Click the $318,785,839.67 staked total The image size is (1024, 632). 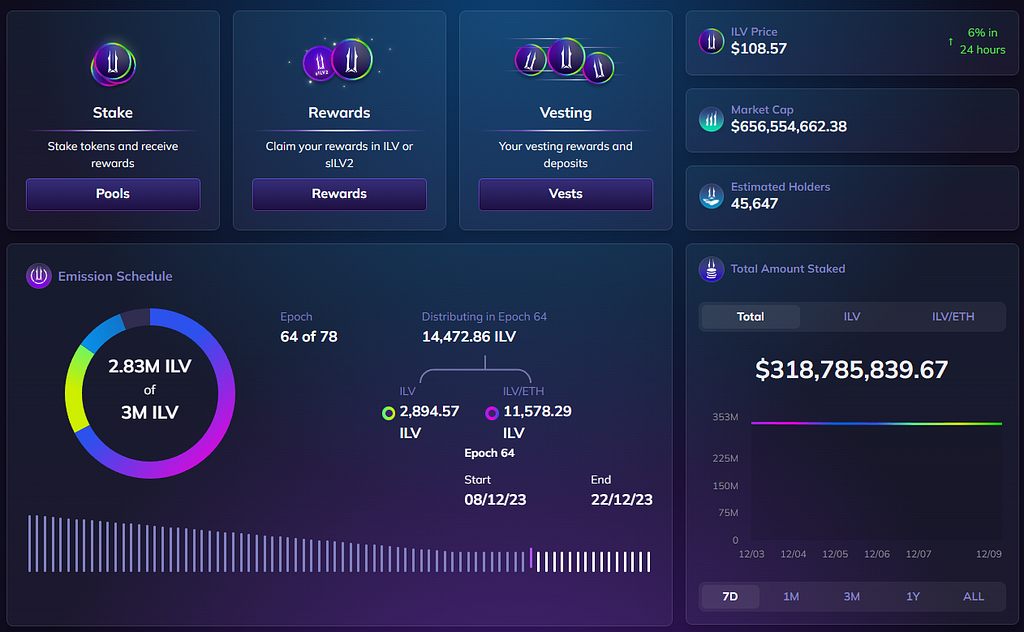(x=851, y=370)
